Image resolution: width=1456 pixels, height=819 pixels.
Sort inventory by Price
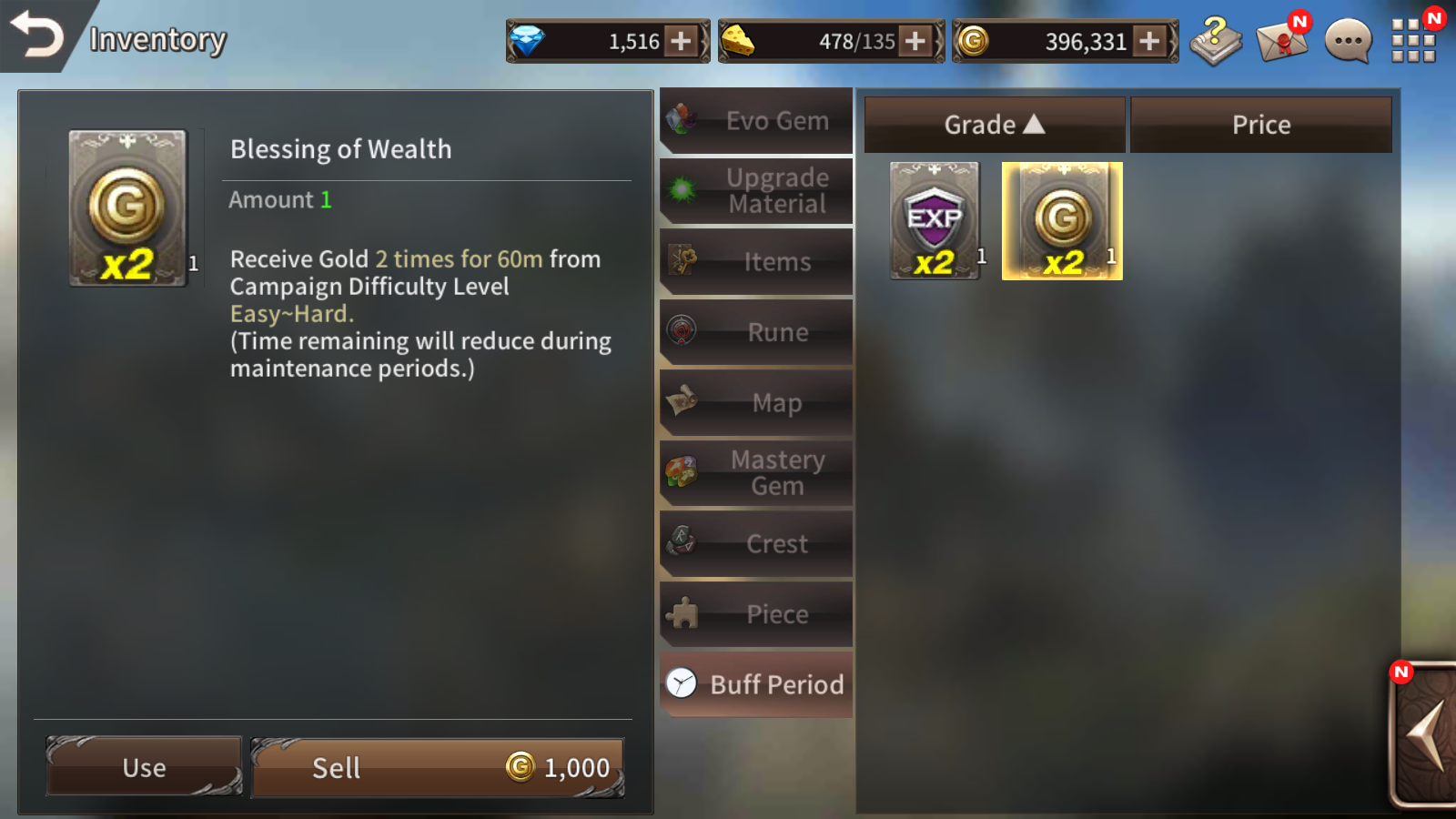tap(1261, 125)
